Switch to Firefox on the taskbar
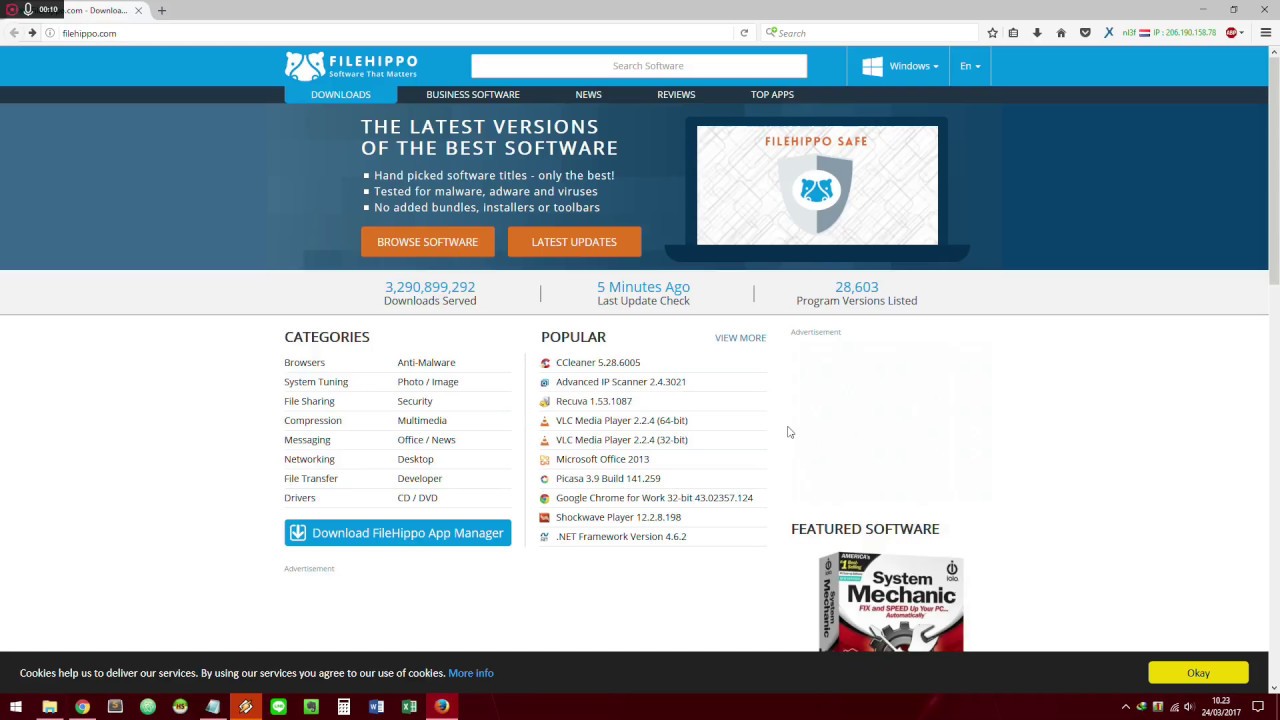The width and height of the screenshot is (1280, 720). (x=441, y=707)
